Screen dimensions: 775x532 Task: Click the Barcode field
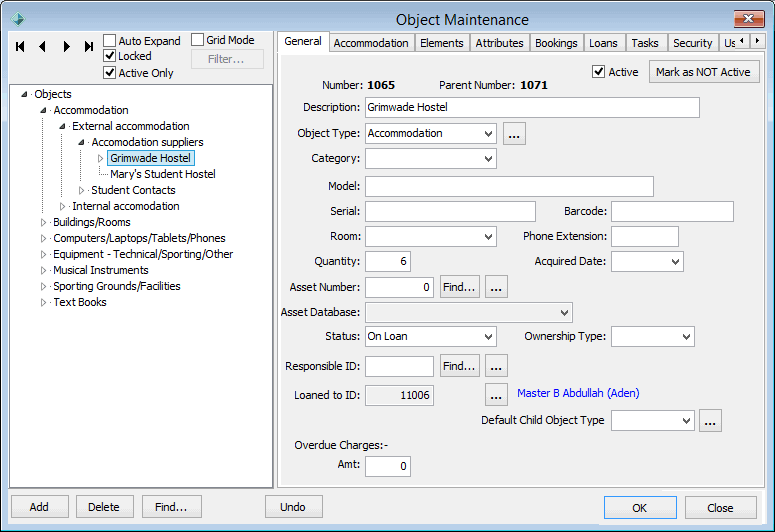coord(672,211)
